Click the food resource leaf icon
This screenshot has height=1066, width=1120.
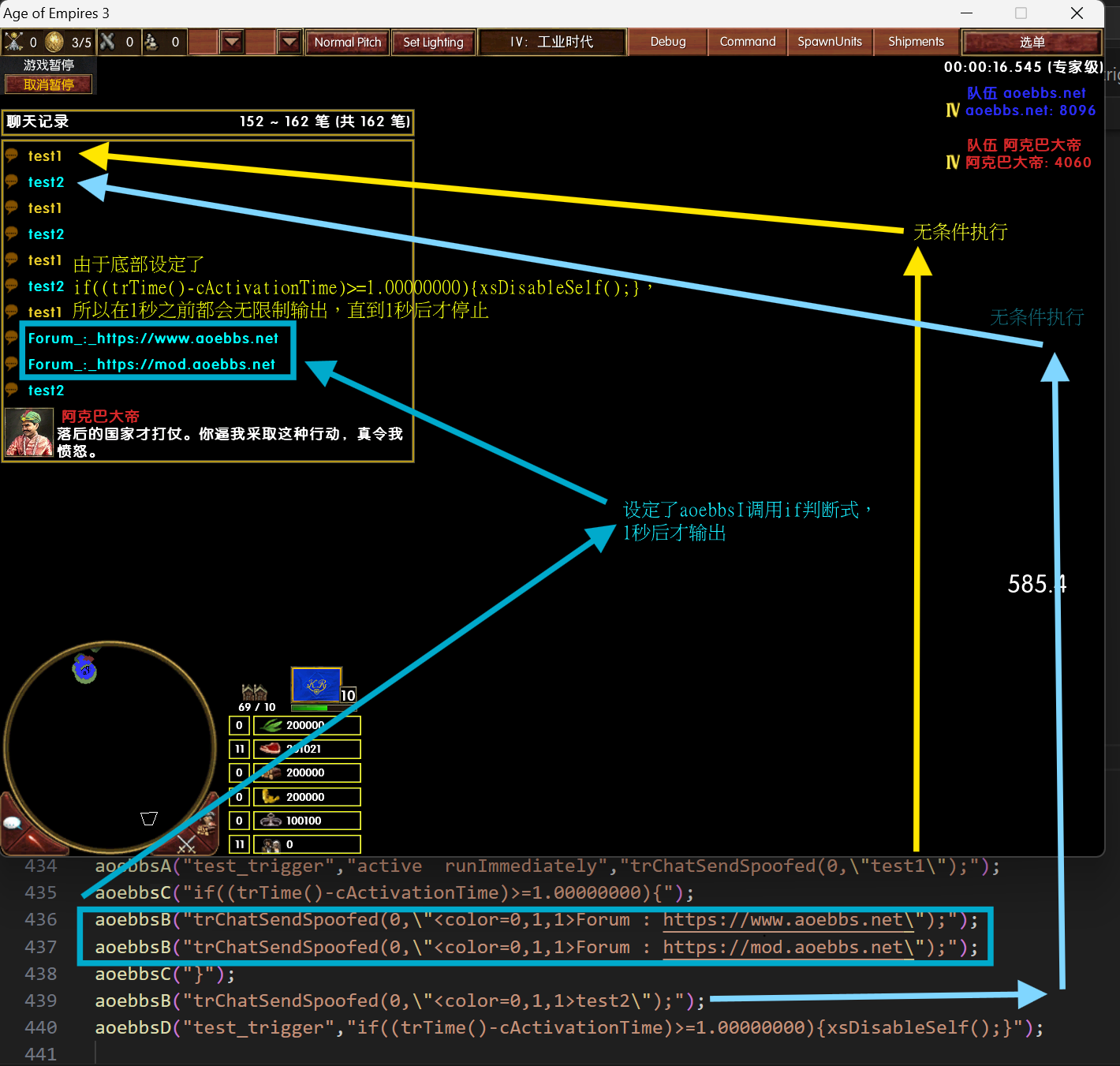coord(272,725)
